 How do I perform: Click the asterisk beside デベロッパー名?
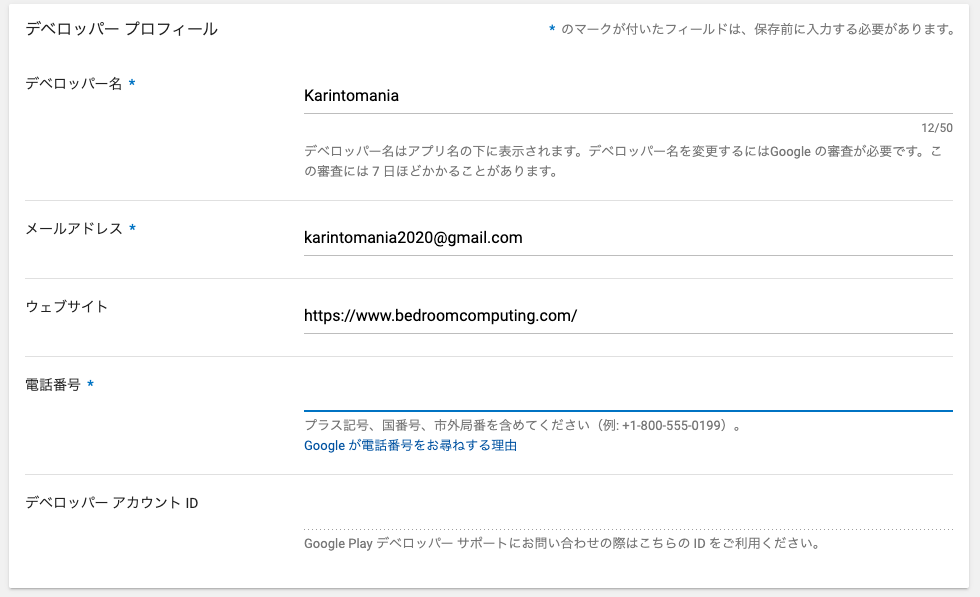coord(132,83)
